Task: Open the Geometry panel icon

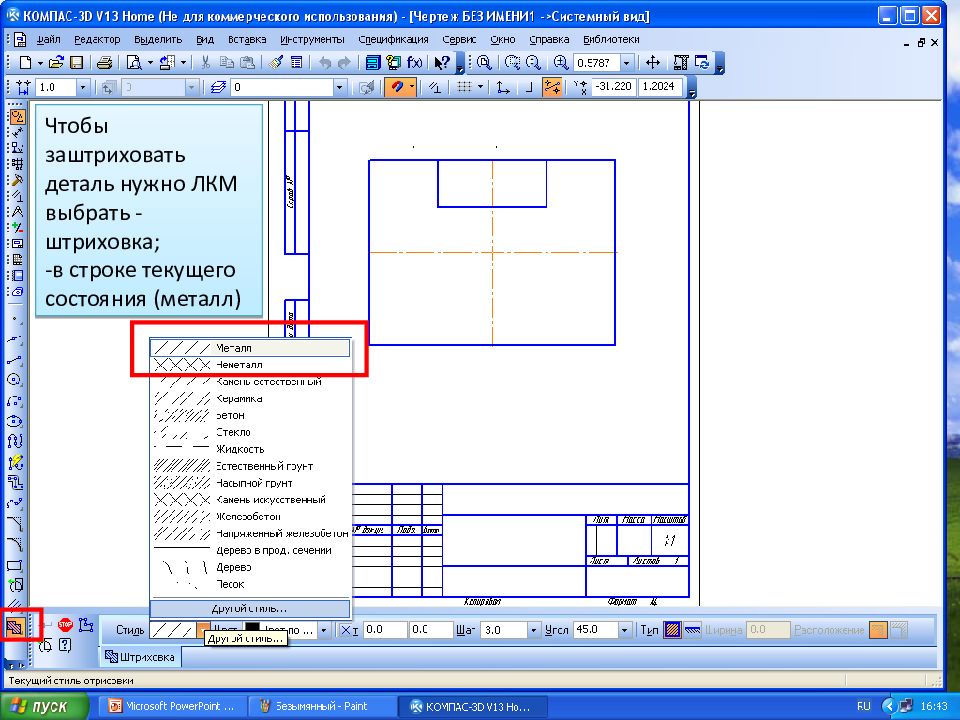Action: point(17,116)
